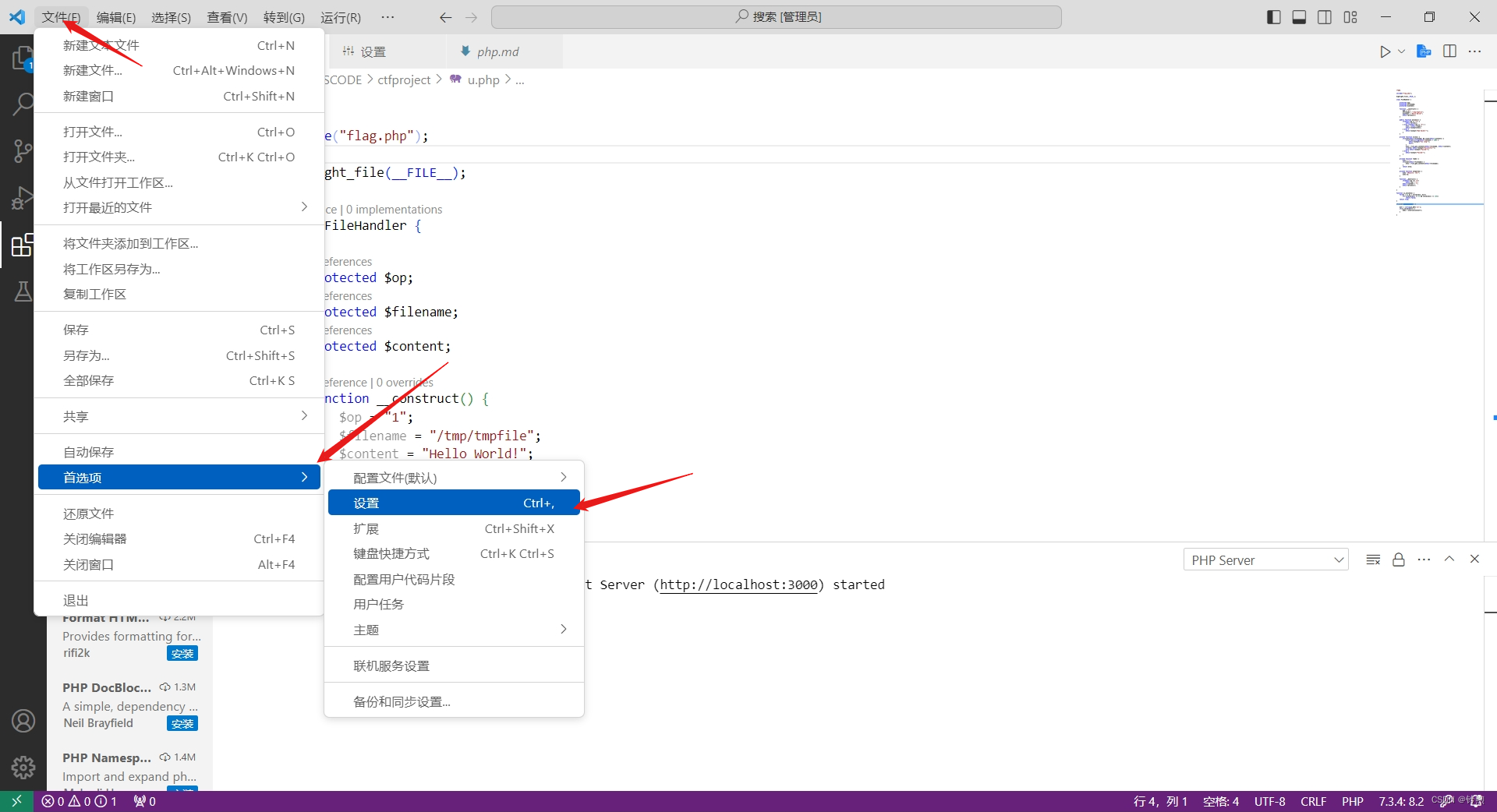Open the Manage gear icon

(x=23, y=768)
